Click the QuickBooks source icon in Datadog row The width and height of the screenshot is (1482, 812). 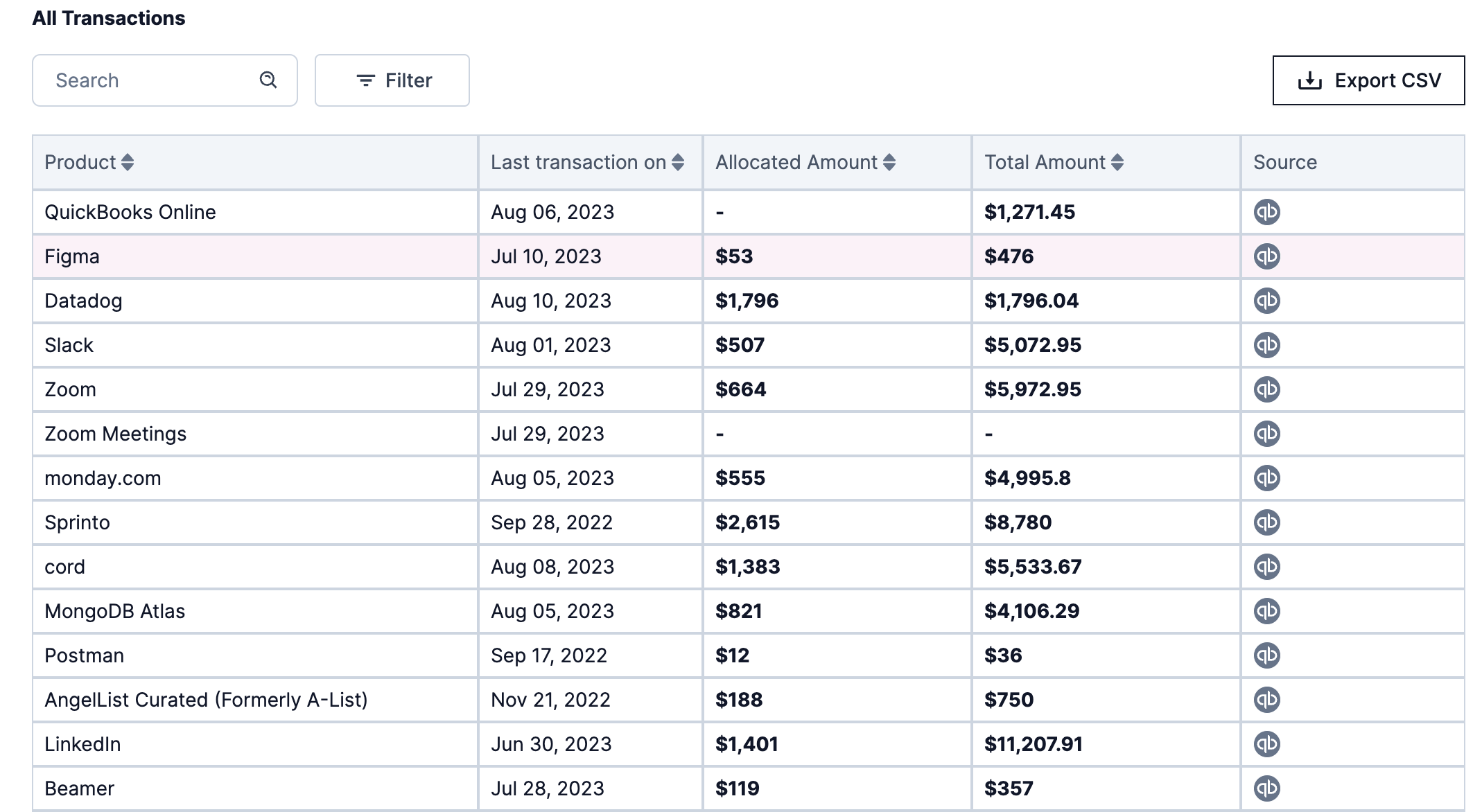click(1266, 301)
